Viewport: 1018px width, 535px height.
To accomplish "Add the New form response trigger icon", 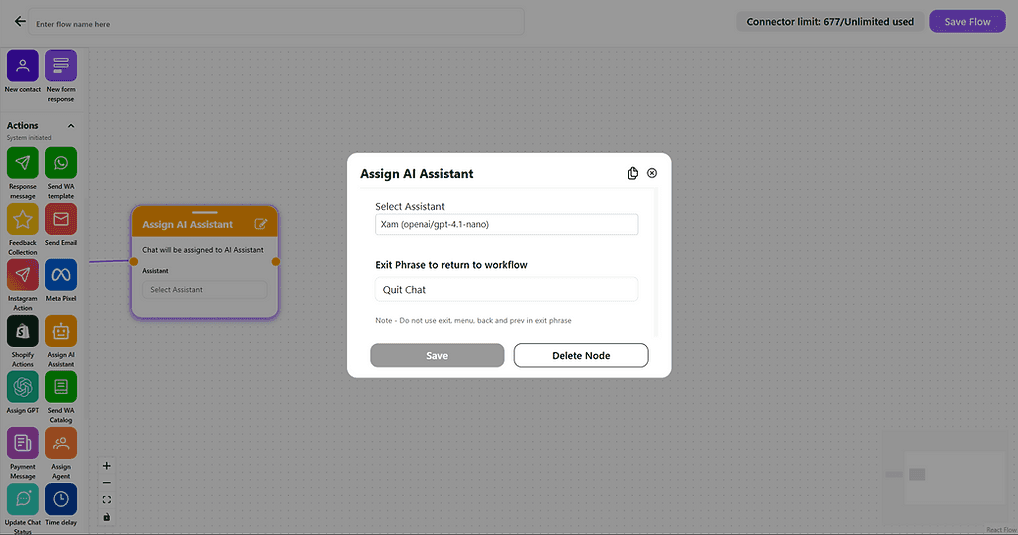I will pyautogui.click(x=61, y=66).
